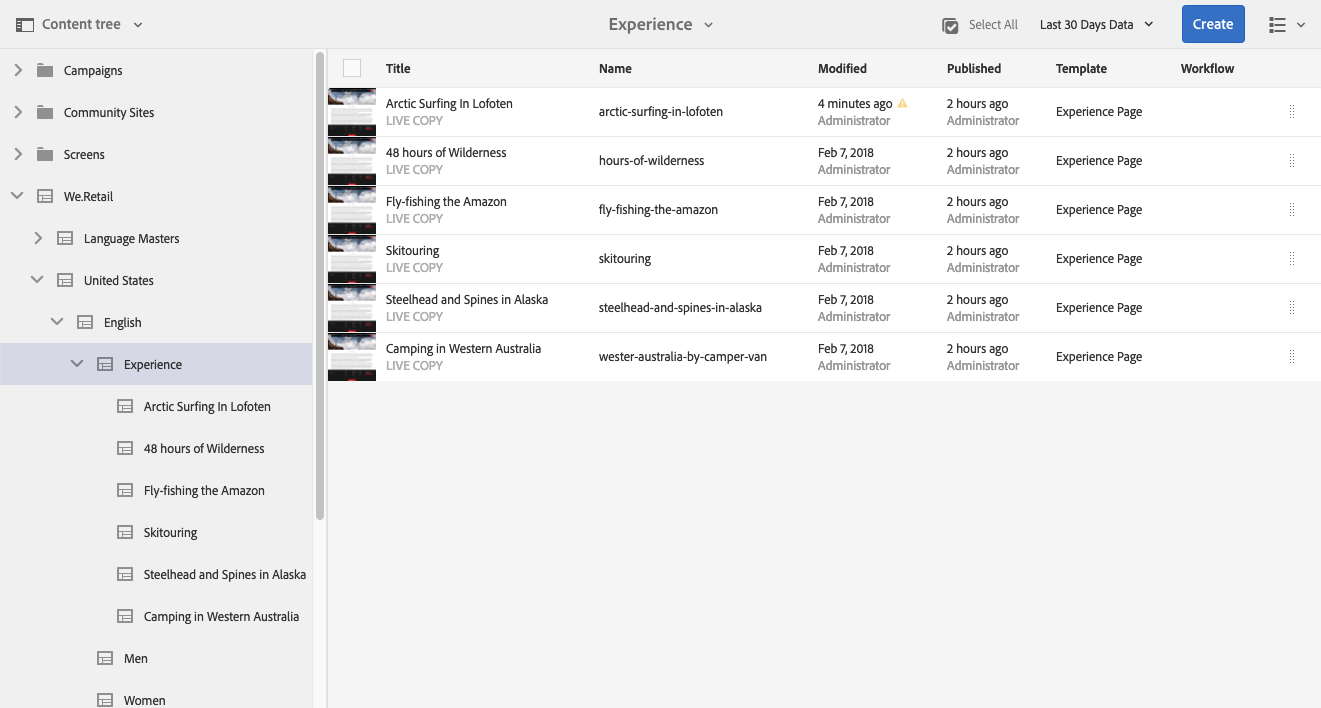This screenshot has height=708, width=1321.
Task: Select the Fly-fishing the Amazon row thumbnail
Action: pyautogui.click(x=352, y=210)
